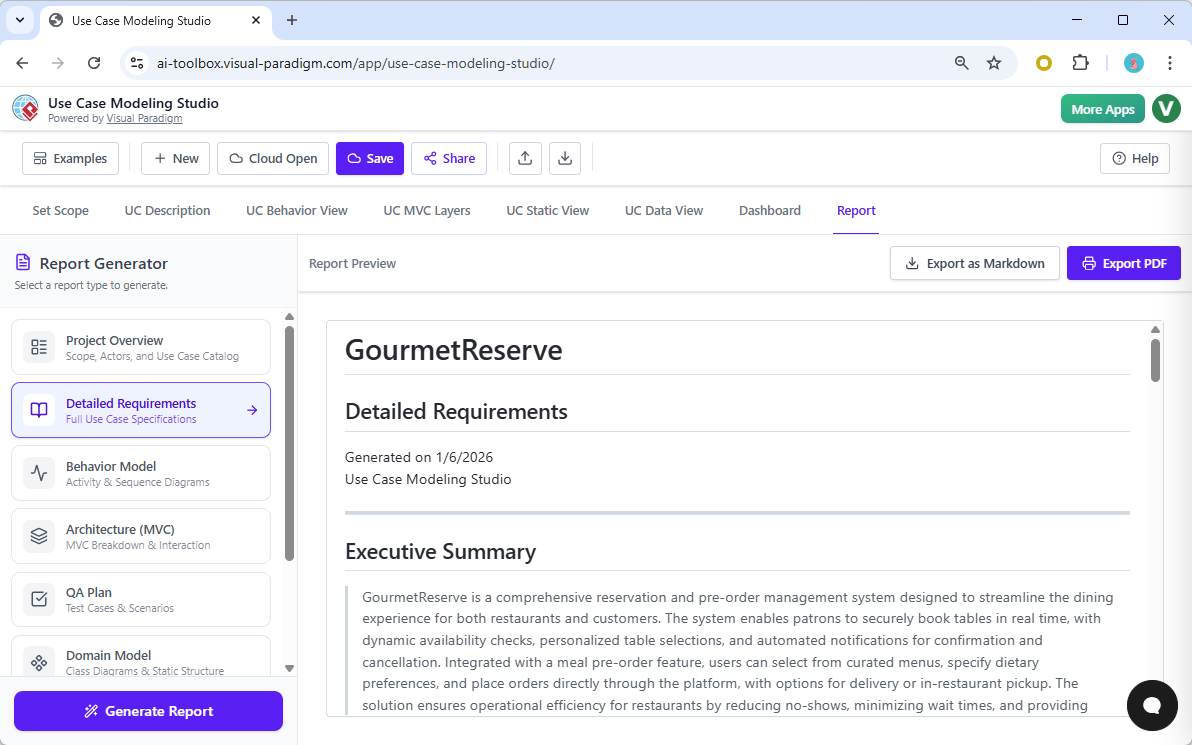
Task: Open the browser tab search dropdown
Action: [19, 20]
